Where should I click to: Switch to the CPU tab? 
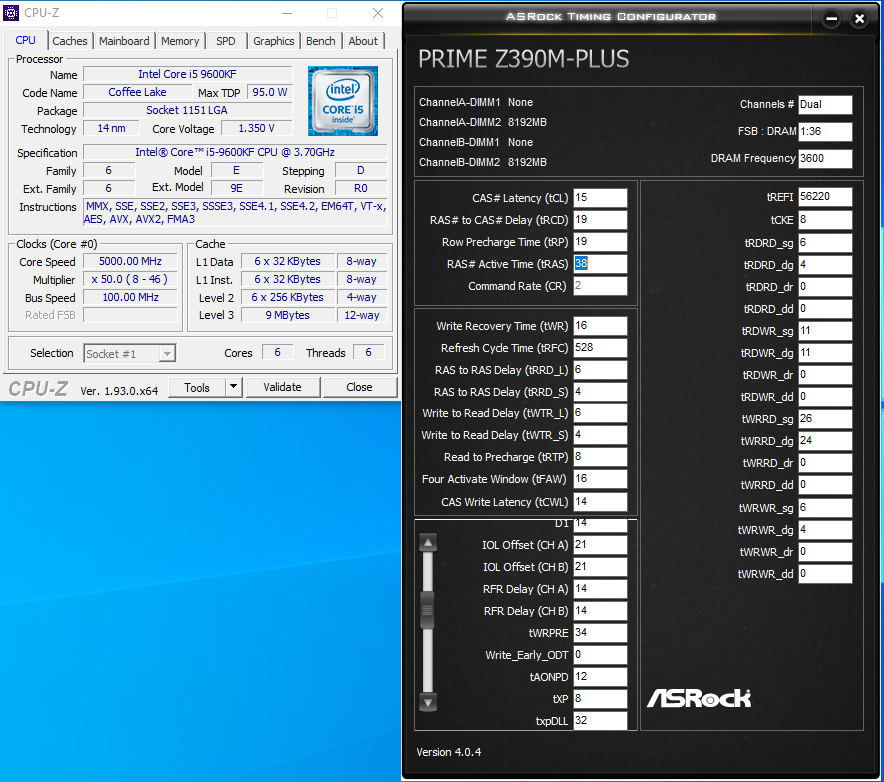coord(25,41)
